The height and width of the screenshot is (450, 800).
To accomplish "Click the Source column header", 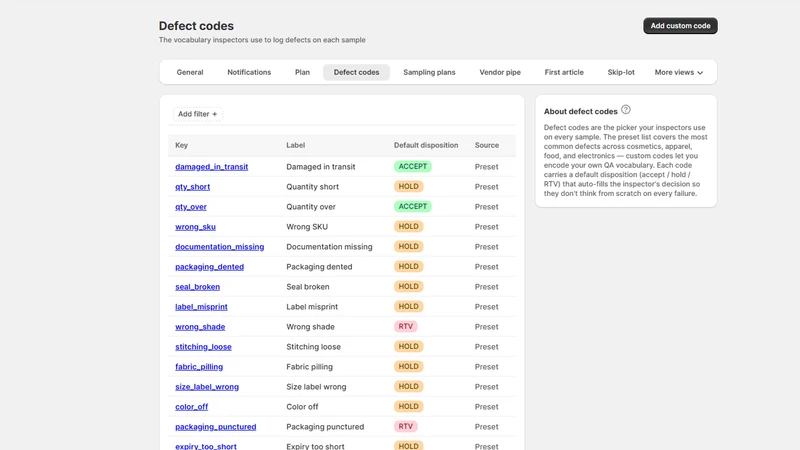I will pyautogui.click(x=487, y=145).
